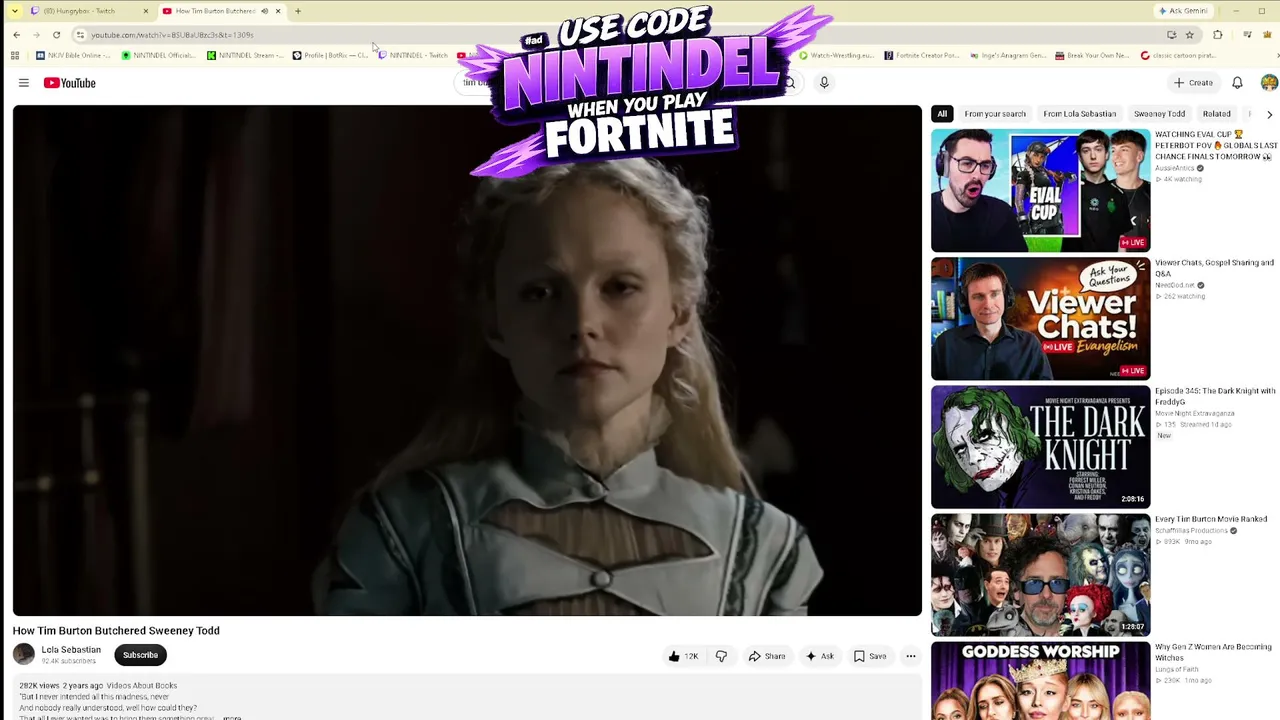Open the Fortnite Creator Portal bookmark
This screenshot has width=1280, height=720.
922,55
